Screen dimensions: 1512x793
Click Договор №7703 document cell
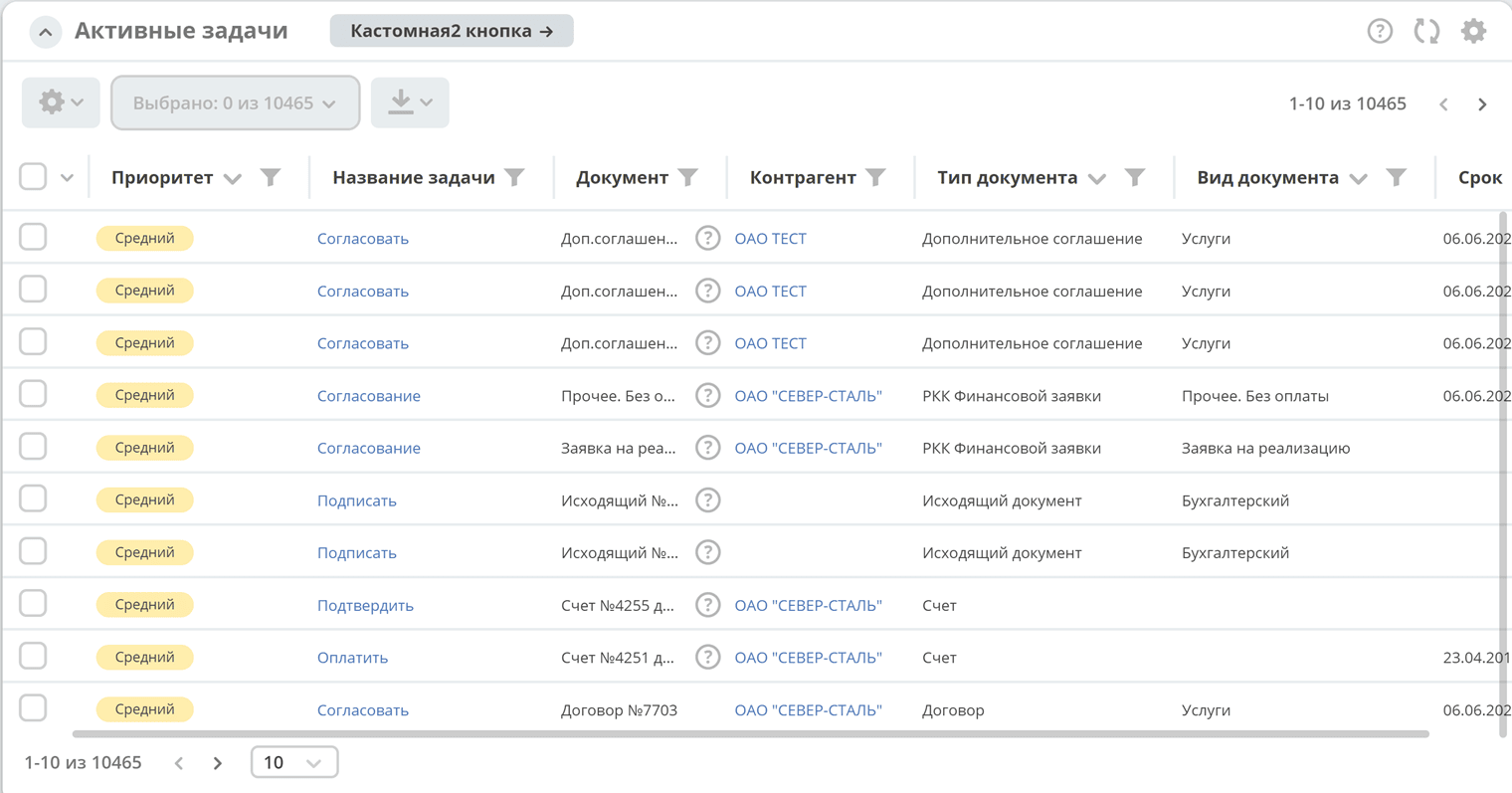pos(619,710)
